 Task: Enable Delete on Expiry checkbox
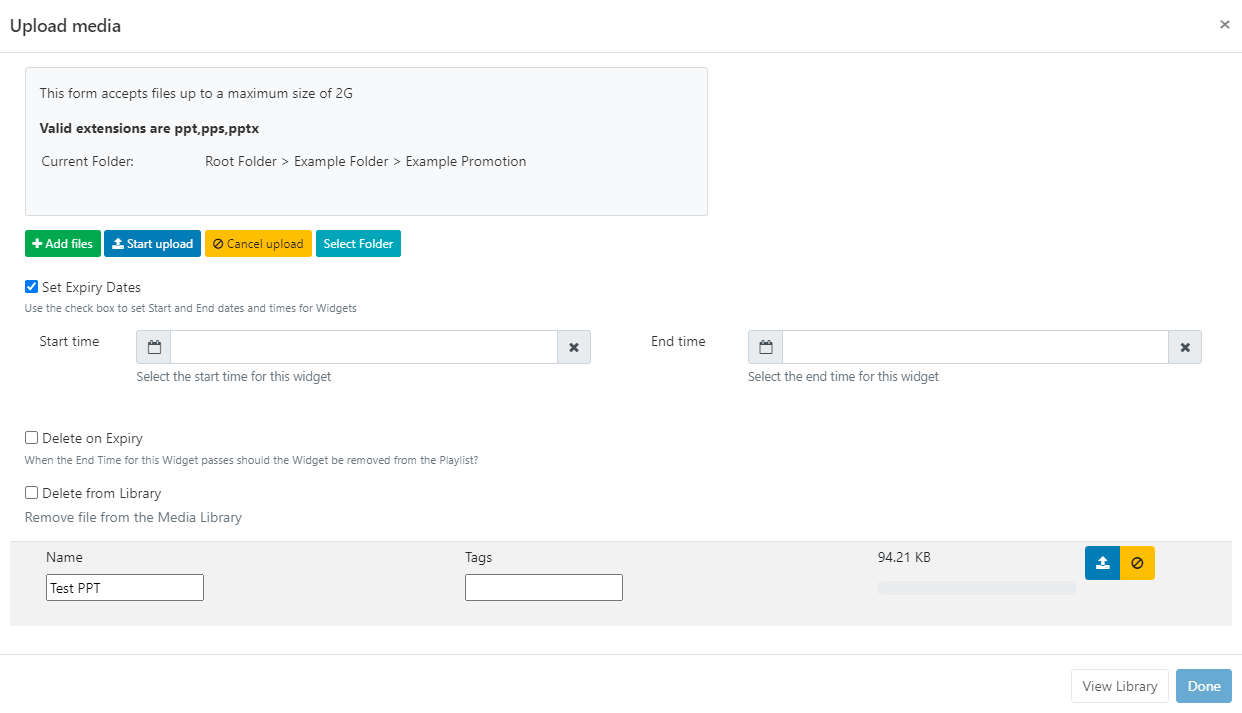(x=32, y=438)
